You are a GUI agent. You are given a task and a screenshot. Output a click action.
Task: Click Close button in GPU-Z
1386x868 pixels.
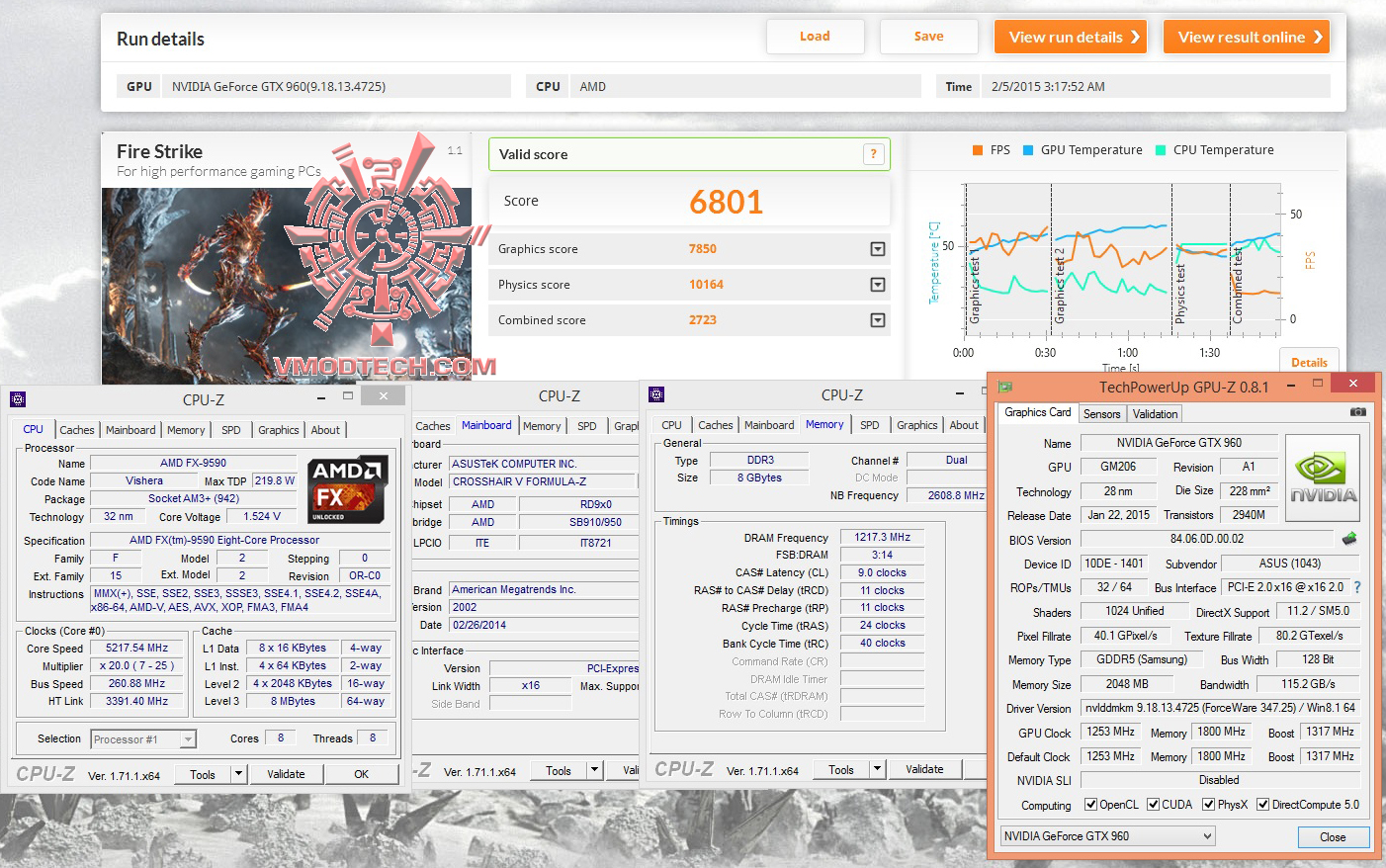pos(1333,837)
